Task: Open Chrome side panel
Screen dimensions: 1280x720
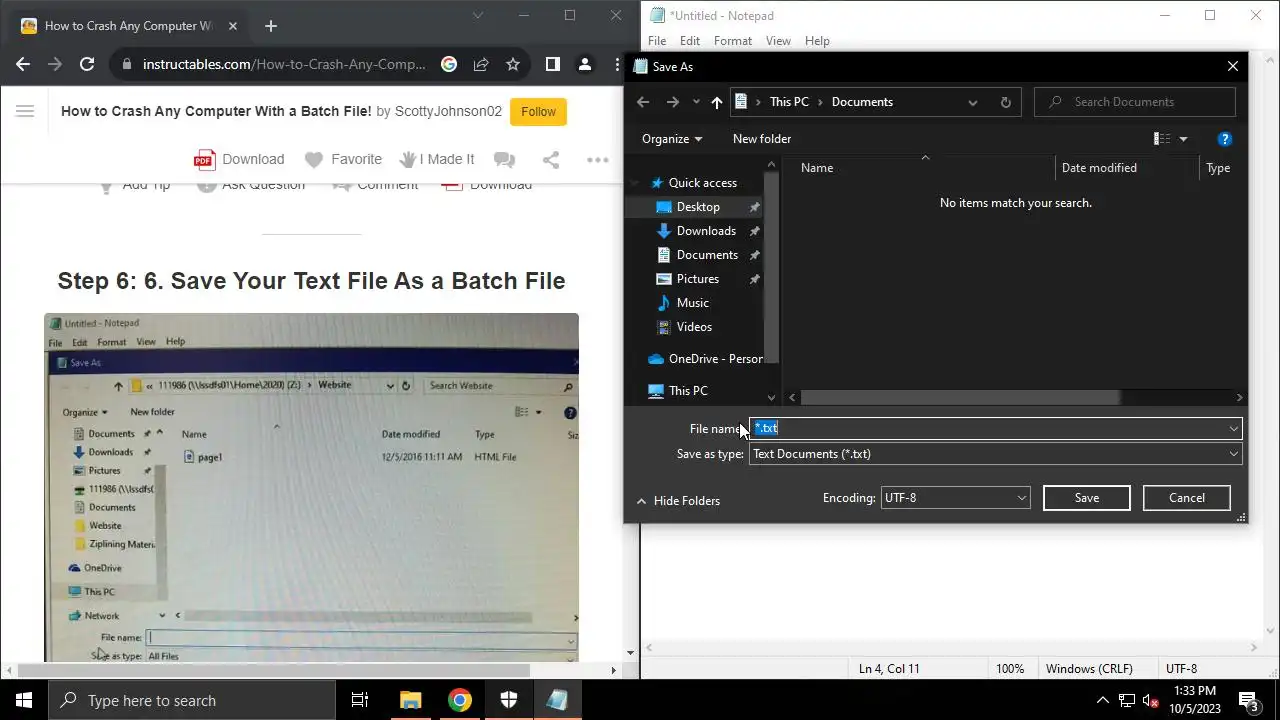Action: 552,64
